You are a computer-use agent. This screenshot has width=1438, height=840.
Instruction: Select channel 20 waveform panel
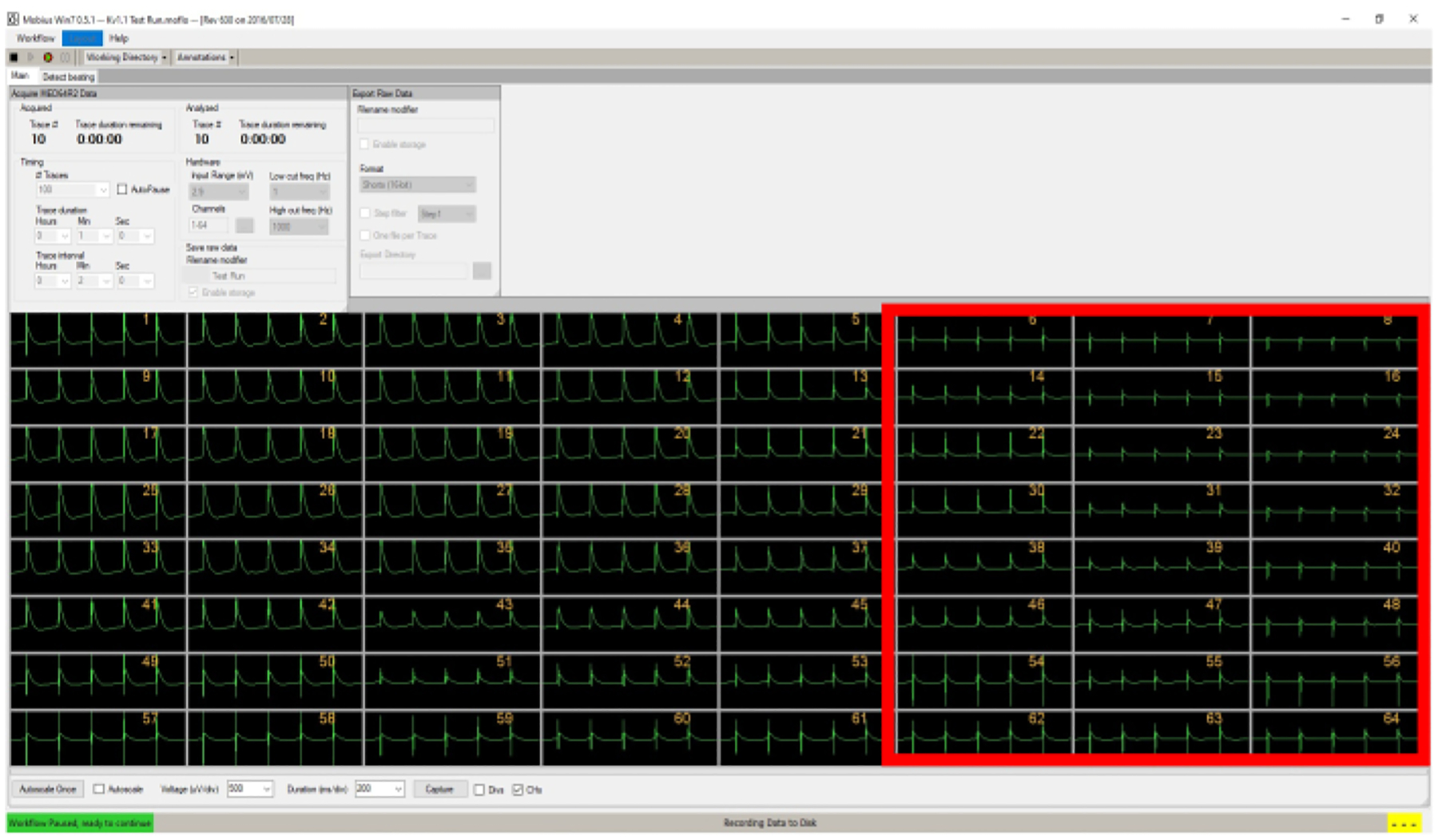point(629,454)
